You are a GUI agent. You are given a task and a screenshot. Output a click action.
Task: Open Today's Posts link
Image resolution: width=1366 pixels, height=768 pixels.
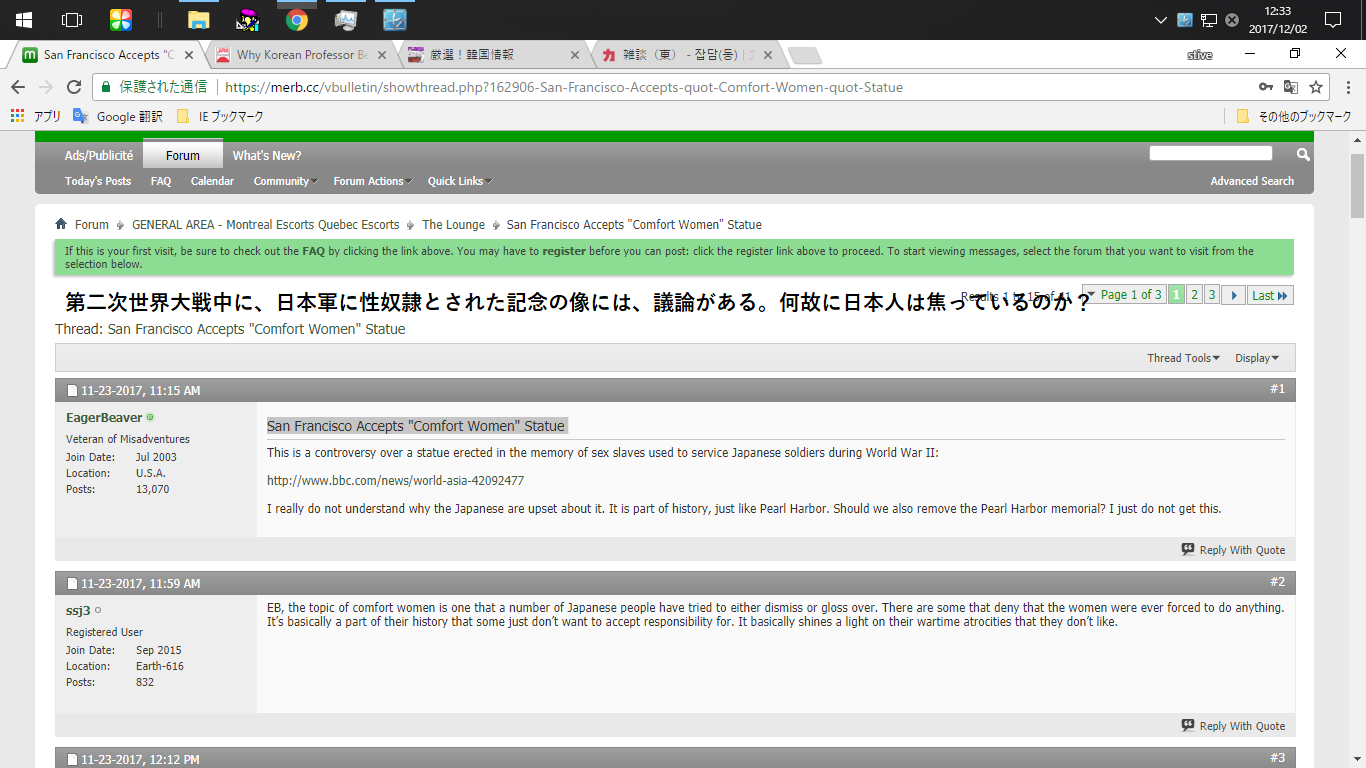point(98,181)
